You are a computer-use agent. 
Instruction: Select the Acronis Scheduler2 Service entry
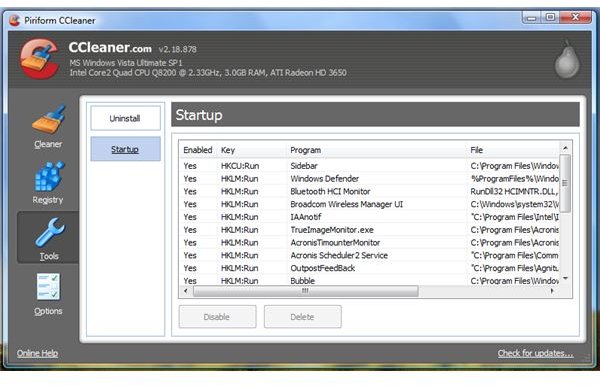click(x=369, y=255)
